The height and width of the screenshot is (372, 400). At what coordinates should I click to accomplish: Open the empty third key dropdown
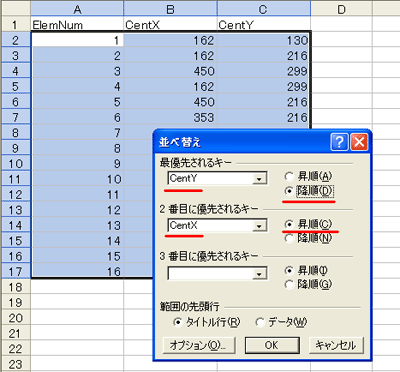(x=259, y=274)
